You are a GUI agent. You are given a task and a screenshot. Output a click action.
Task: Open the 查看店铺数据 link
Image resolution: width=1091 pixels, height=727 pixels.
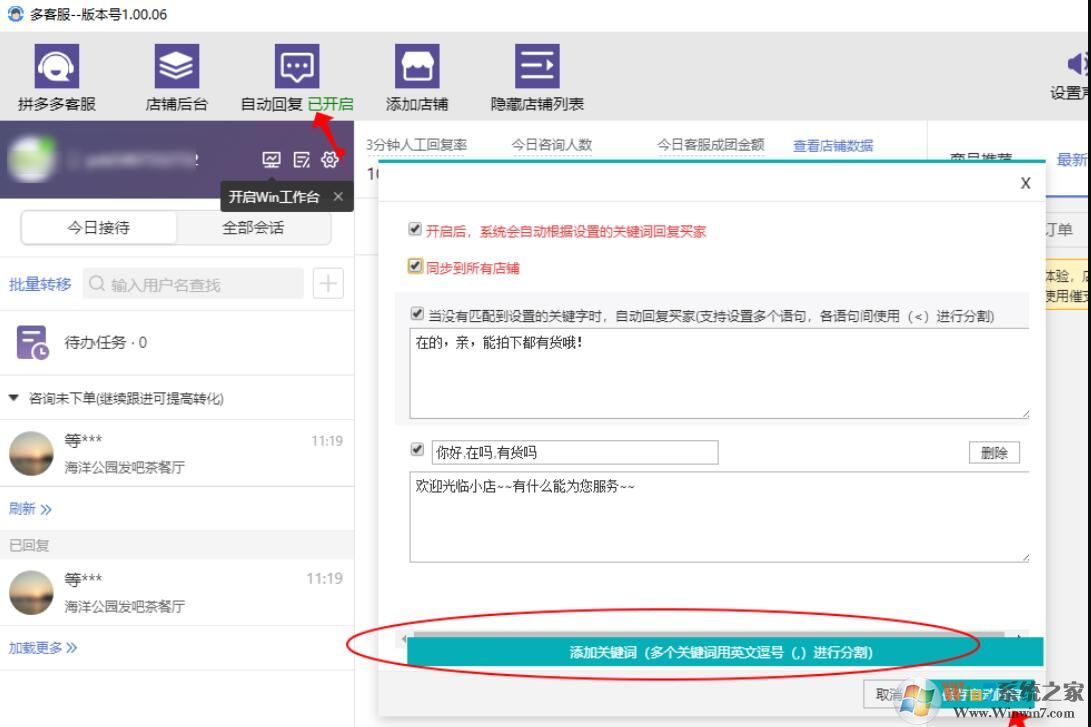point(831,144)
